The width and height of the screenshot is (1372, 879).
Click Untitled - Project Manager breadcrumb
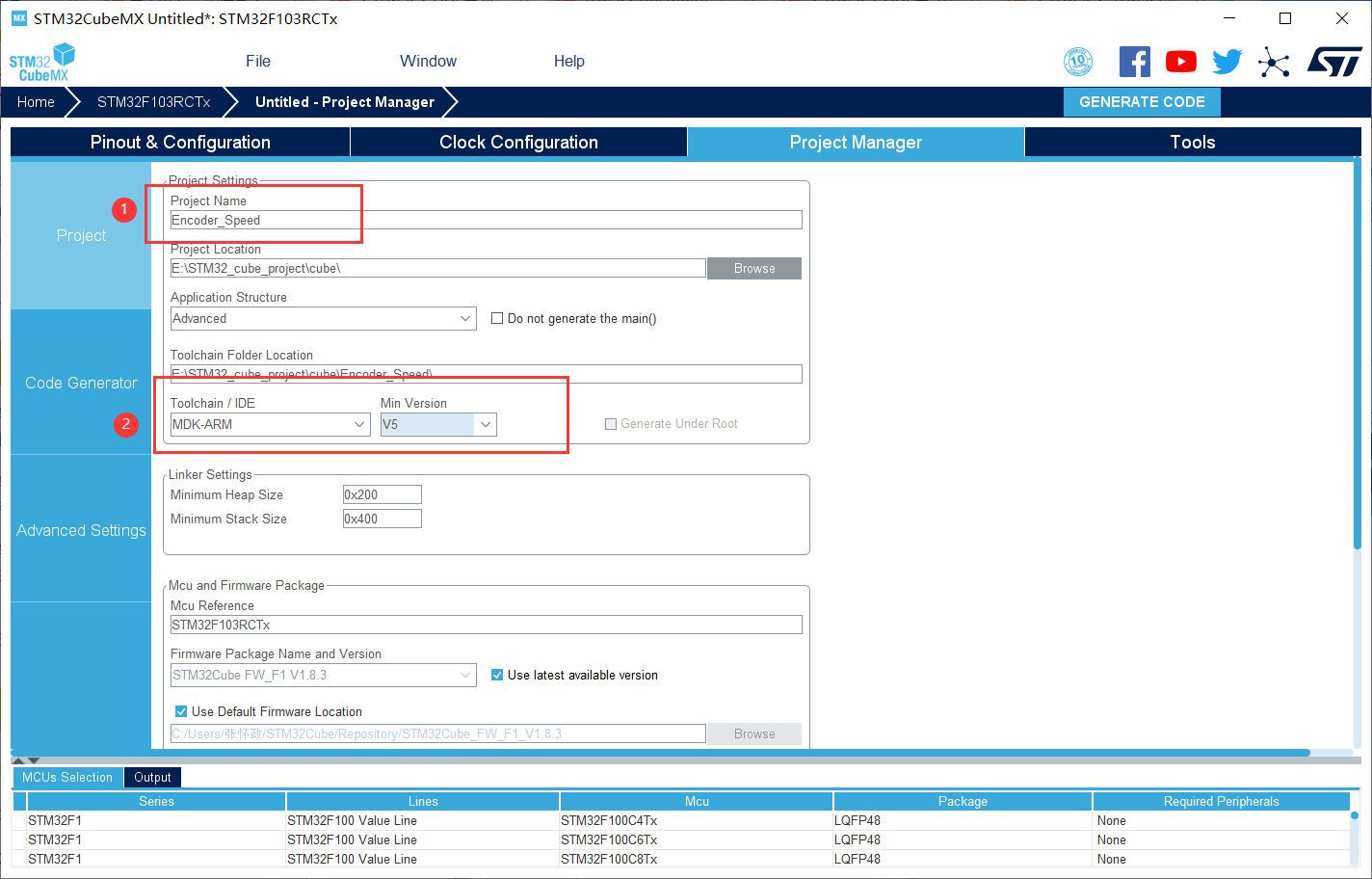pos(345,102)
